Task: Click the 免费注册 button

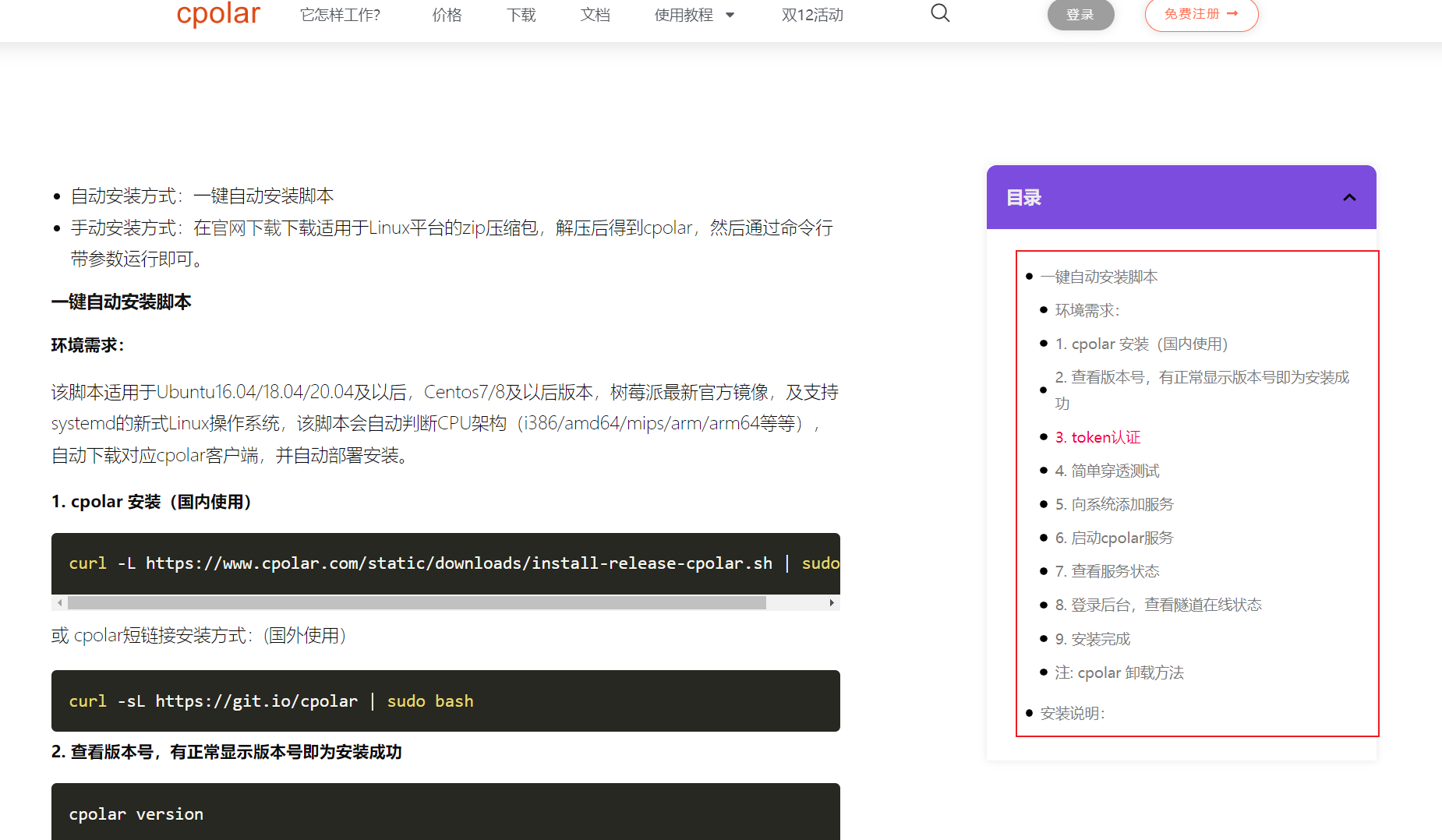Action: 1201,15
